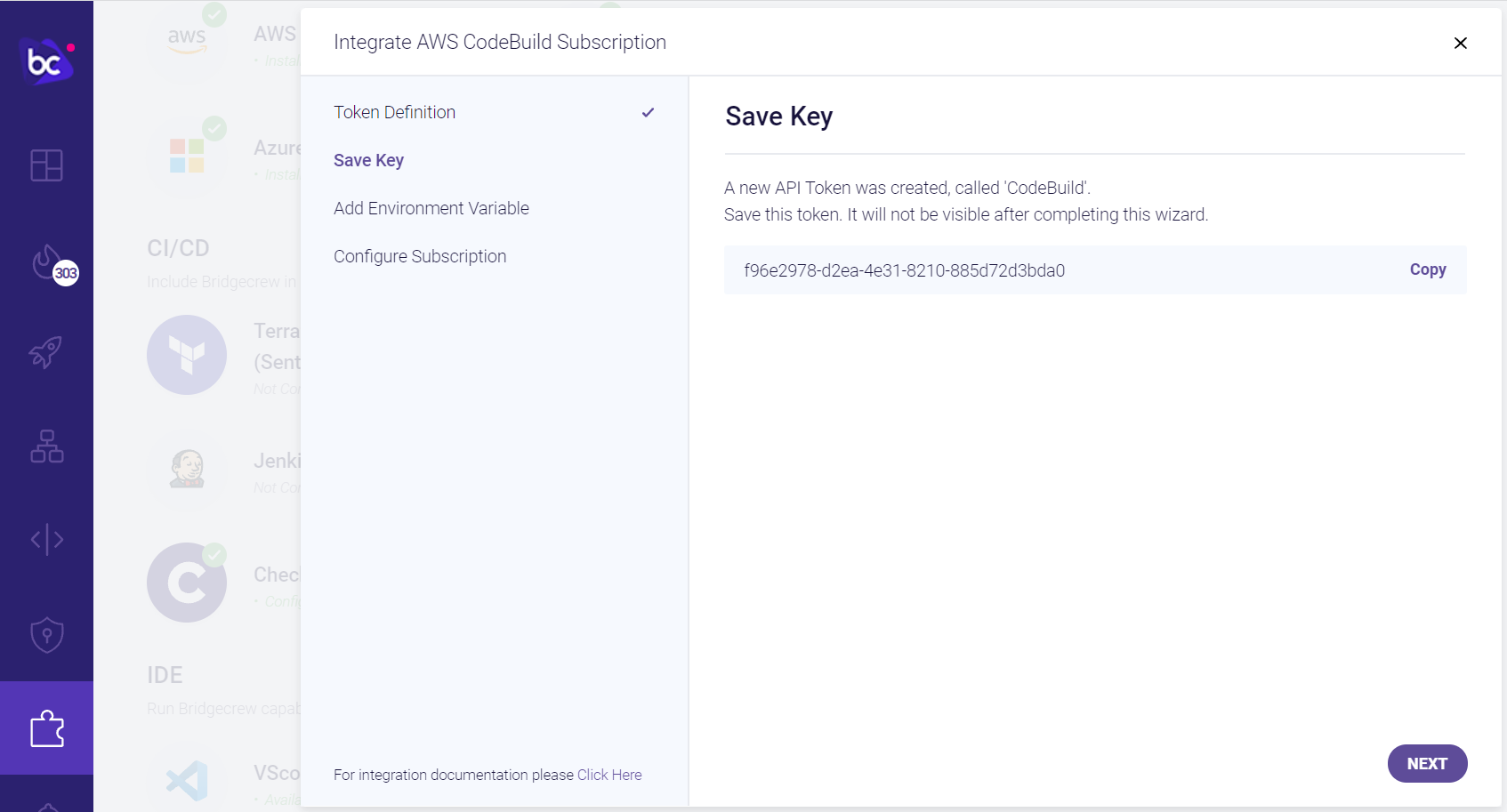Open incidents icon with the 303 badge
Screen dimensions: 1507x812
coord(53,264)
